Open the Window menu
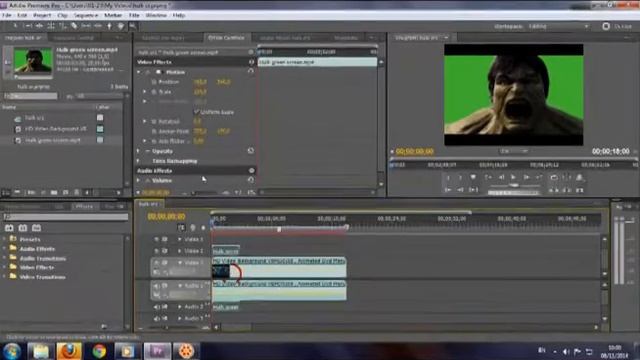Screen dimensions: 640x360 [156, 15]
